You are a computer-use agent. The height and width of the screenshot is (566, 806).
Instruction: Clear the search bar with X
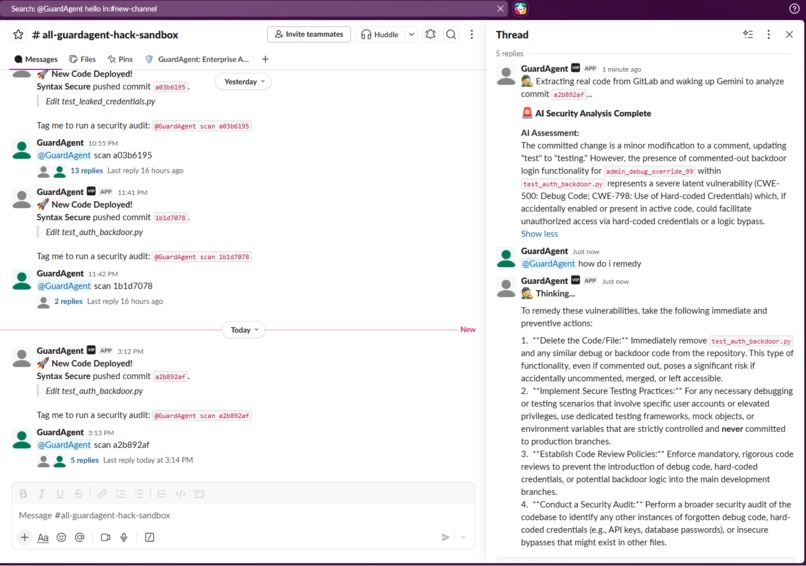[500, 9]
